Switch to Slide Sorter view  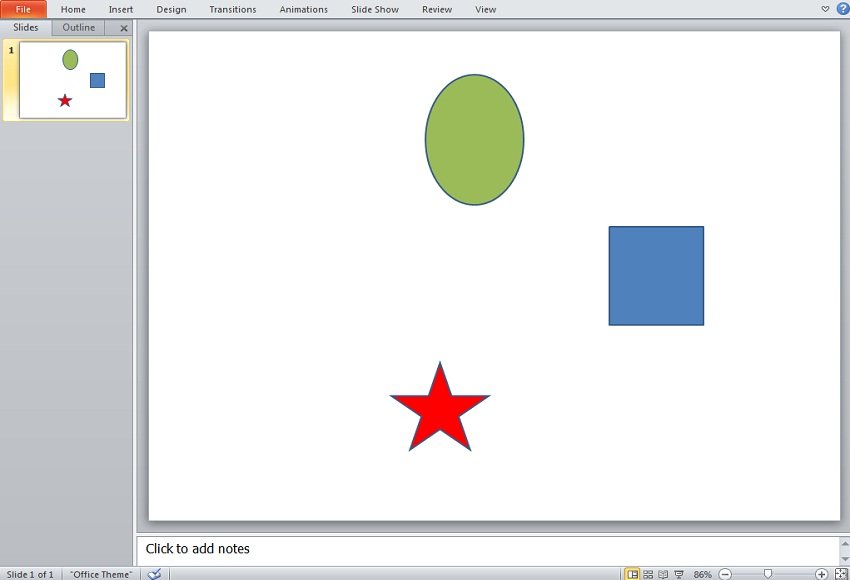click(x=647, y=574)
